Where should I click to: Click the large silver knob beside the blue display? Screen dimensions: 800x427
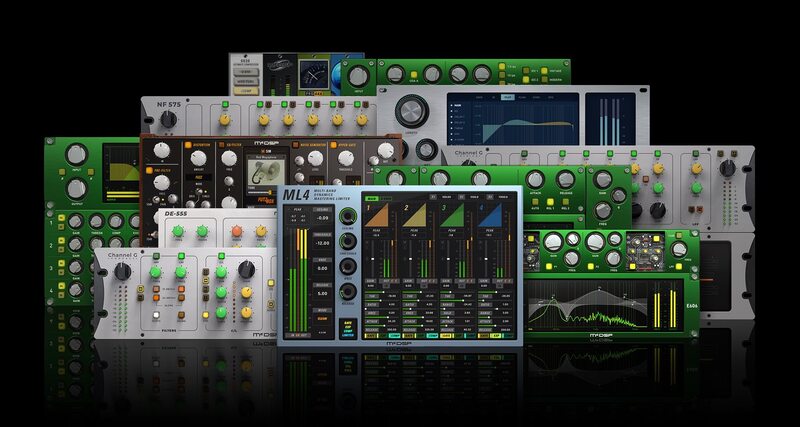[x=411, y=111]
